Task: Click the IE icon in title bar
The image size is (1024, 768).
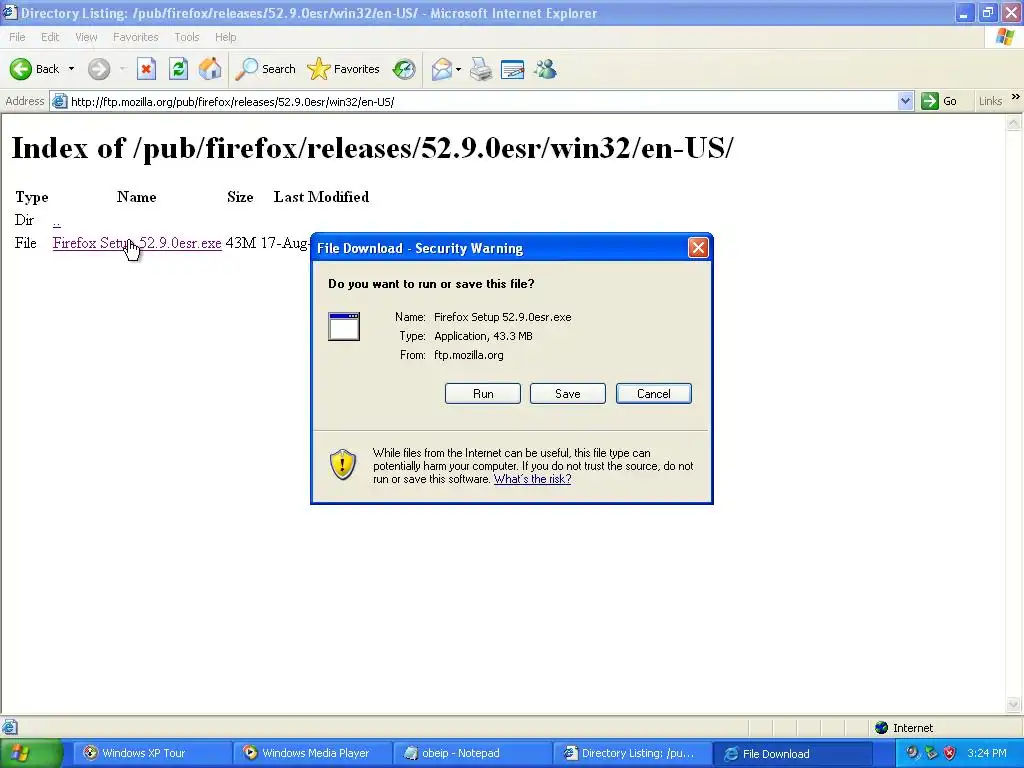Action: coord(10,12)
